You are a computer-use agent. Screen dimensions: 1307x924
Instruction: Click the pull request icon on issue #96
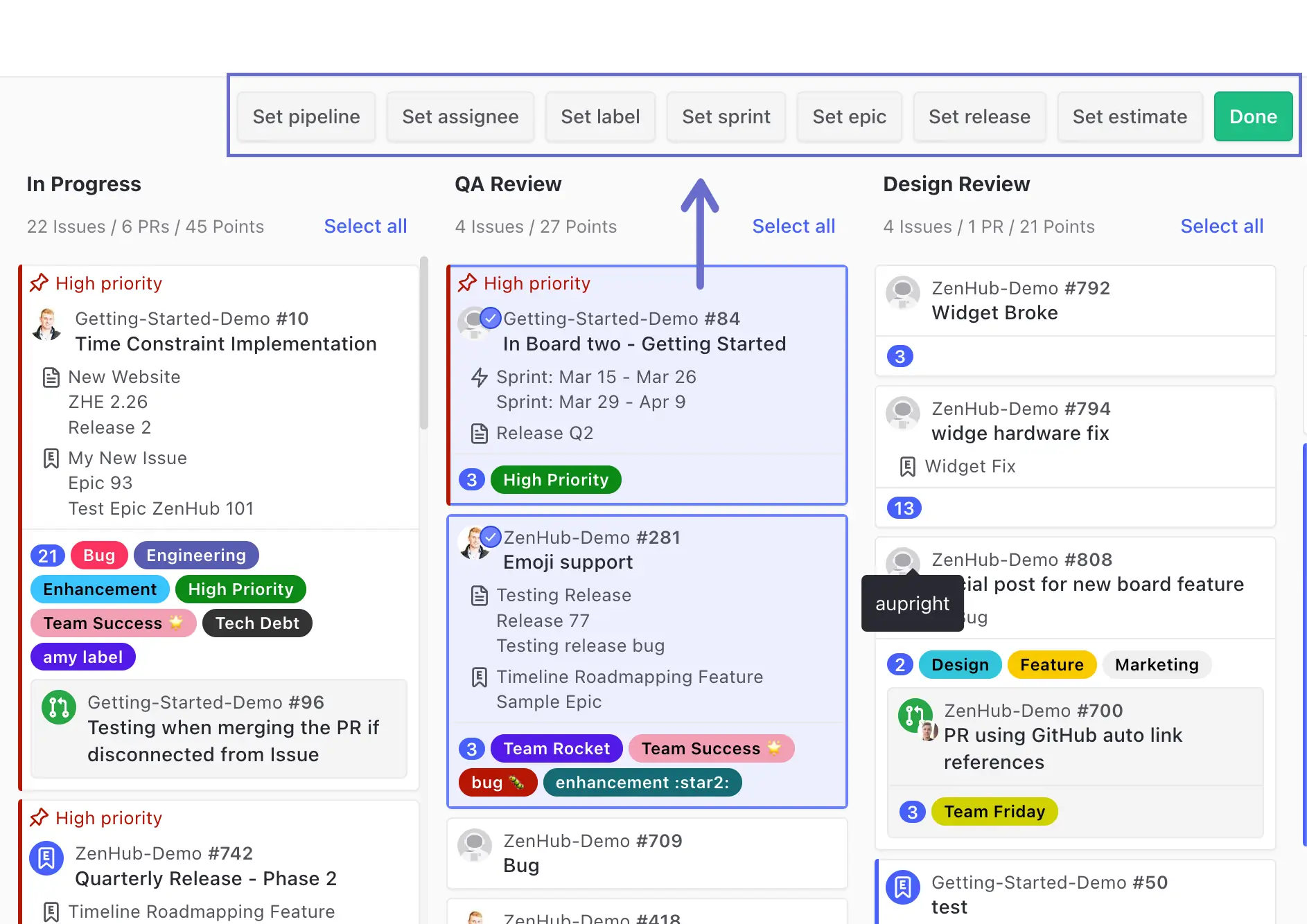[x=59, y=707]
